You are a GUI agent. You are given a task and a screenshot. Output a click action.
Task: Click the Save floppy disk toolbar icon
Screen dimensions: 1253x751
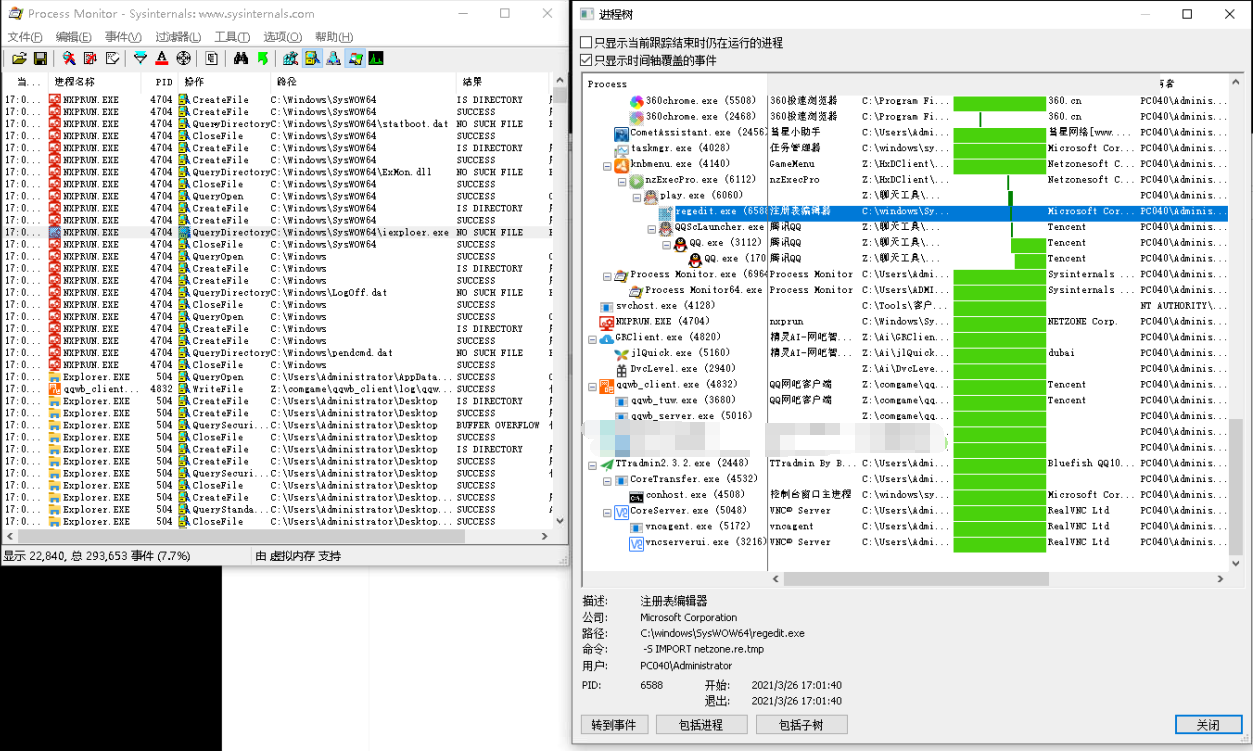pyautogui.click(x=40, y=58)
